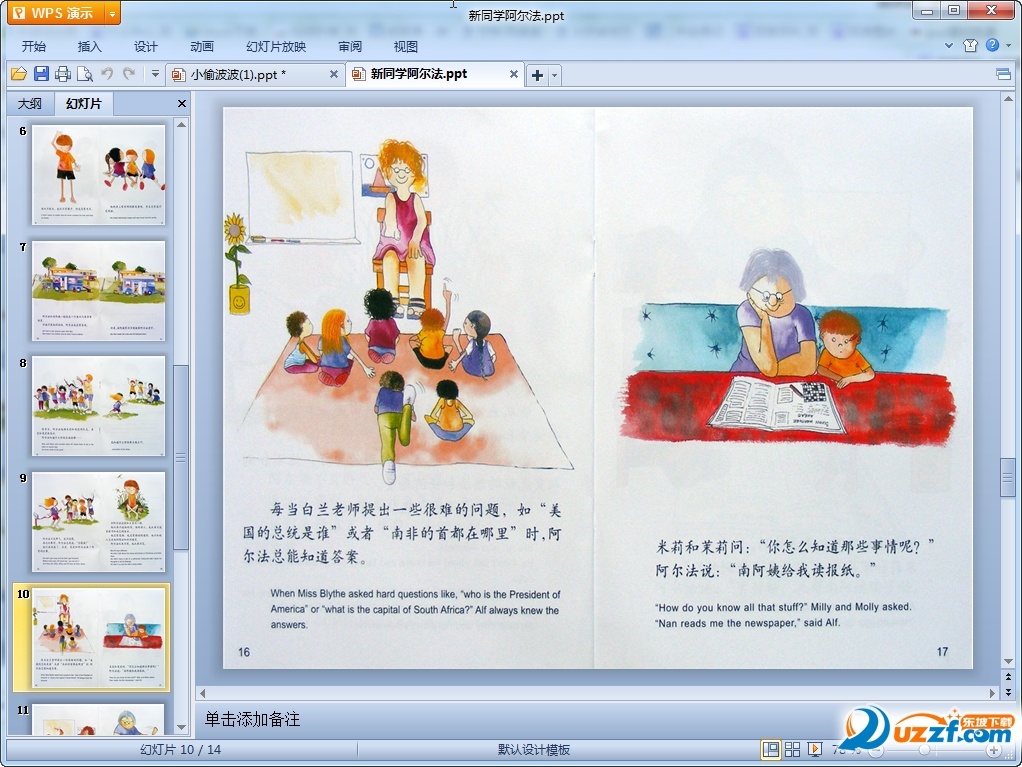Select the English text on page 17
The width and height of the screenshot is (1022, 767).
coord(783,615)
